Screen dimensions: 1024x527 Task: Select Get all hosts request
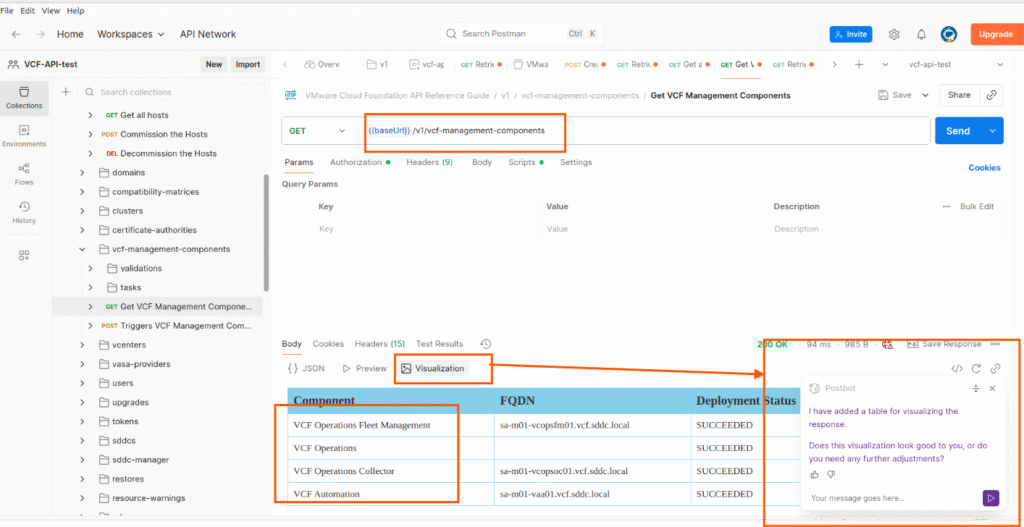pos(144,115)
